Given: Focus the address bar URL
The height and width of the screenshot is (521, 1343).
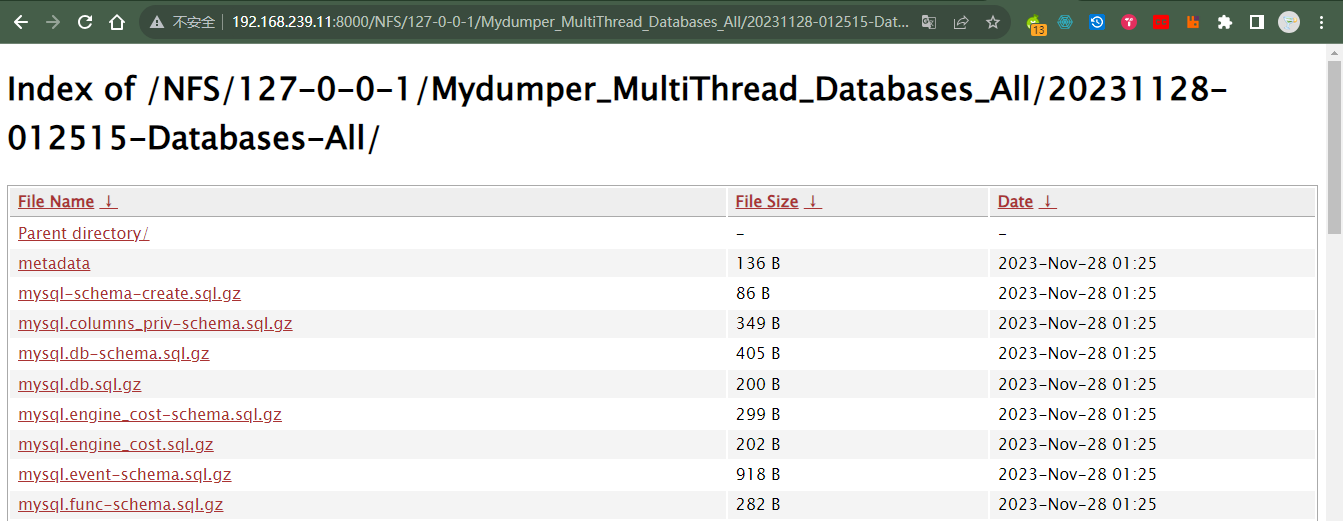Looking at the screenshot, I should tap(570, 22).
